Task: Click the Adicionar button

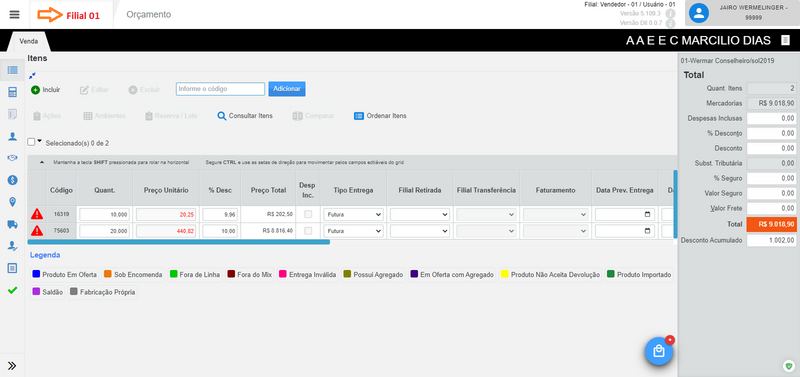Action: [287, 89]
